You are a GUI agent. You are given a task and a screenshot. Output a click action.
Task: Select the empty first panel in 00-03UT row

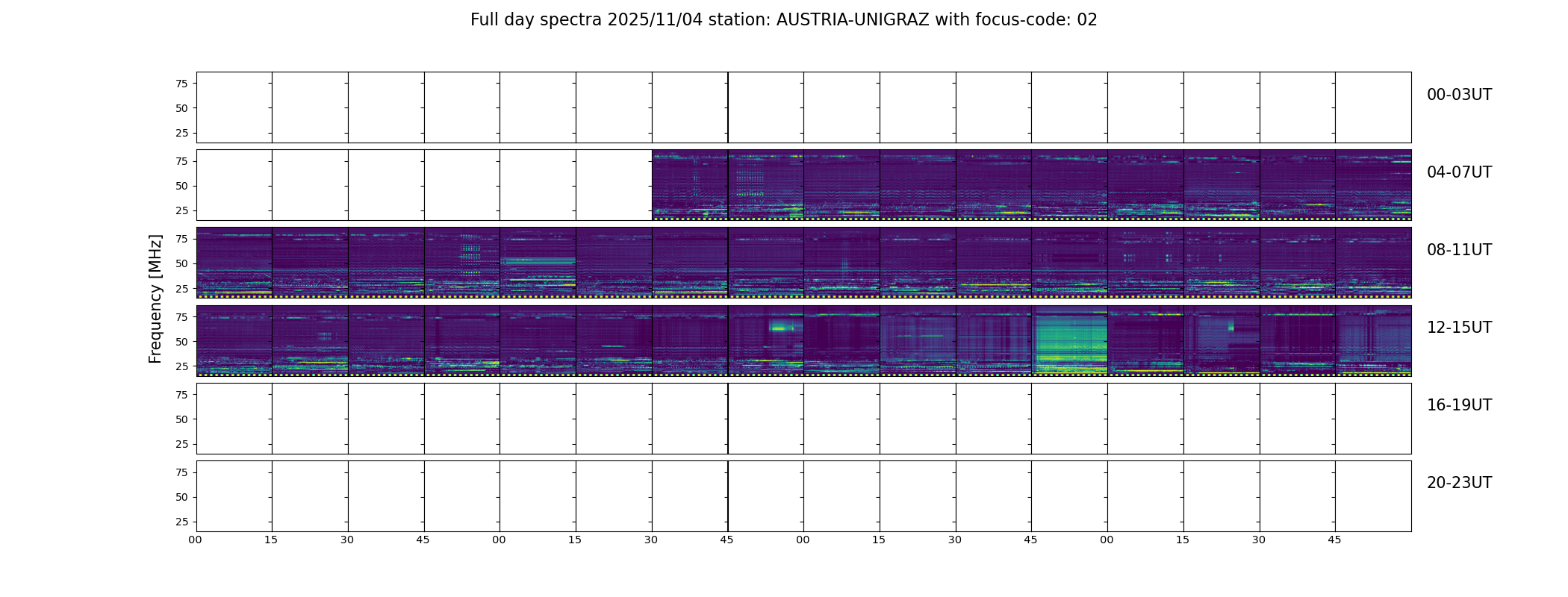[x=234, y=107]
